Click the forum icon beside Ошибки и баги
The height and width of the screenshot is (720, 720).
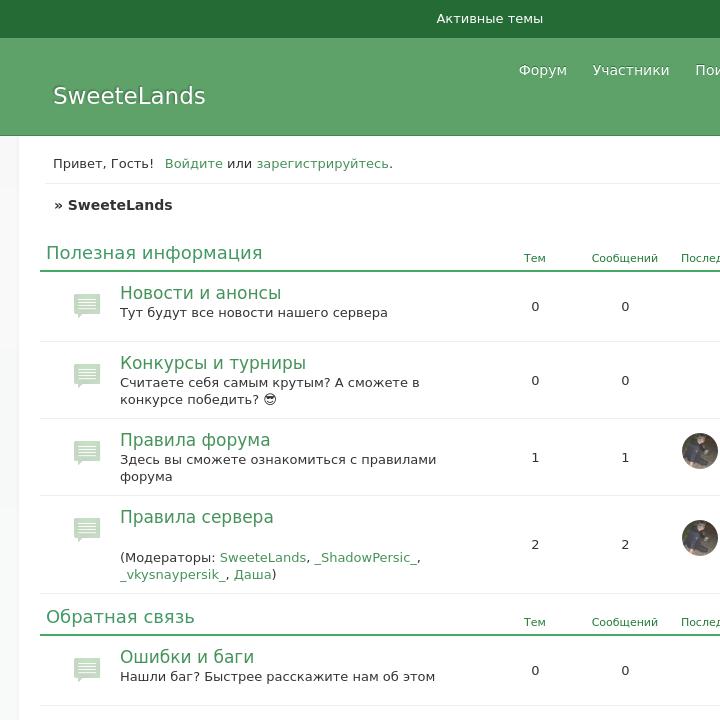(x=87, y=669)
